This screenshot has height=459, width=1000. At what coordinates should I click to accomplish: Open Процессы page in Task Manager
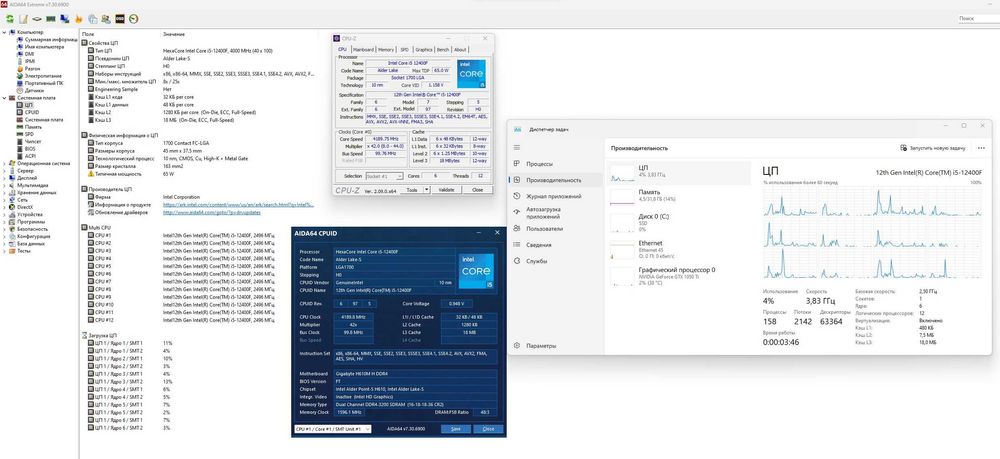[555, 164]
